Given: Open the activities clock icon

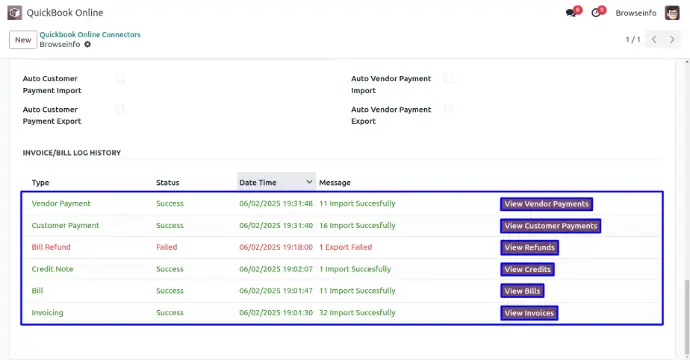Looking at the screenshot, I should [x=596, y=13].
